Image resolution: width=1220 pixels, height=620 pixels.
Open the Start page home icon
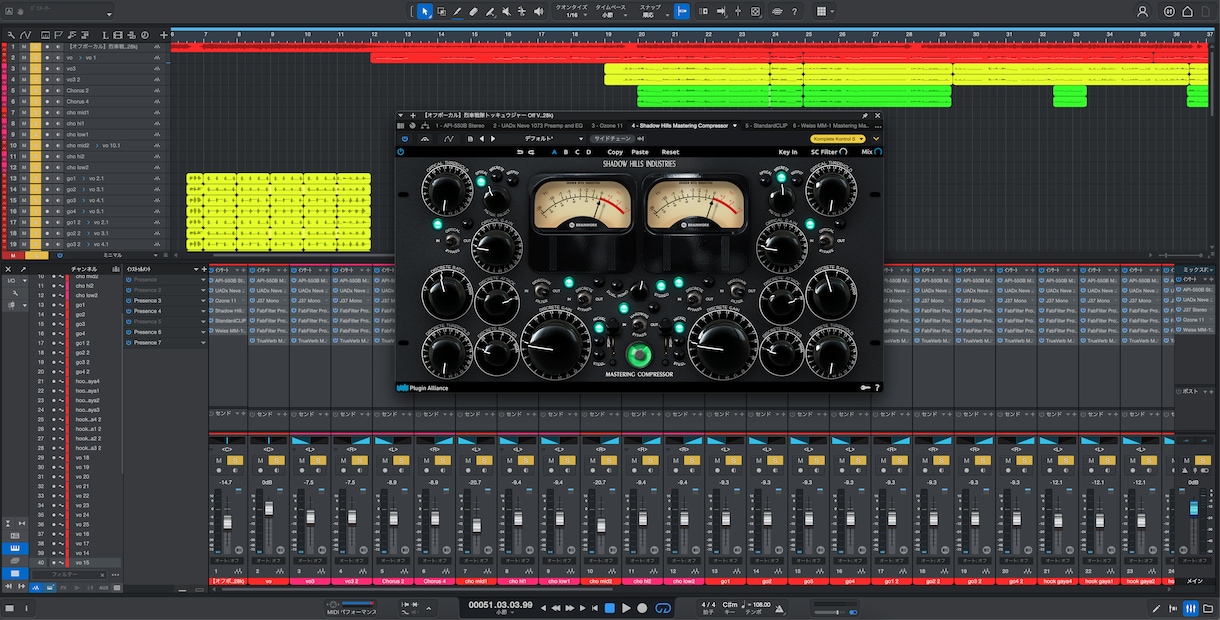click(x=1187, y=11)
